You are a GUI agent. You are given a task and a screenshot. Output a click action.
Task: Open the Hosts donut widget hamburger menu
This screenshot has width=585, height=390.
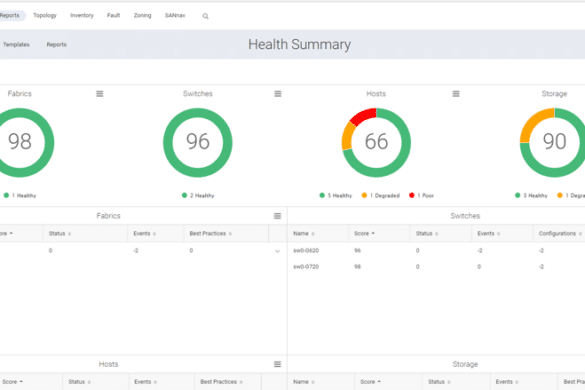tap(456, 94)
